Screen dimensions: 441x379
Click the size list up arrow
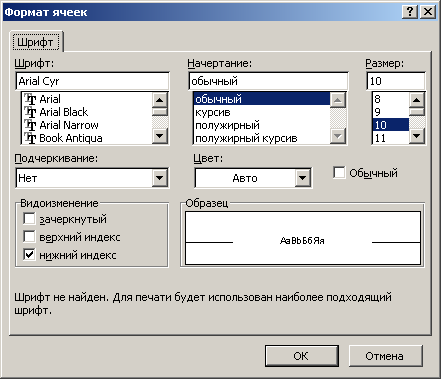pos(417,100)
